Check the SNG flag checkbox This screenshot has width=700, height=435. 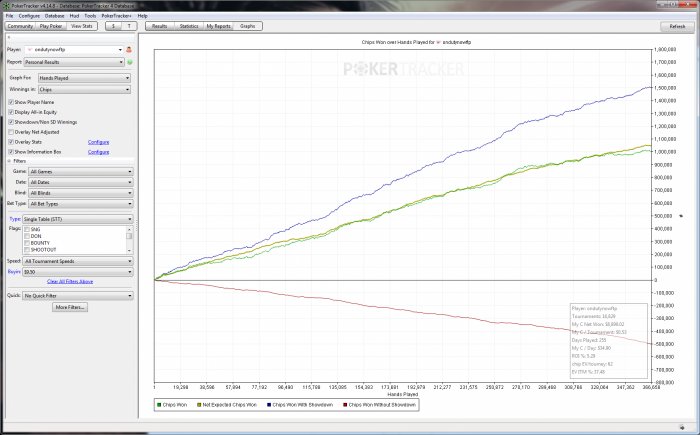[27, 230]
